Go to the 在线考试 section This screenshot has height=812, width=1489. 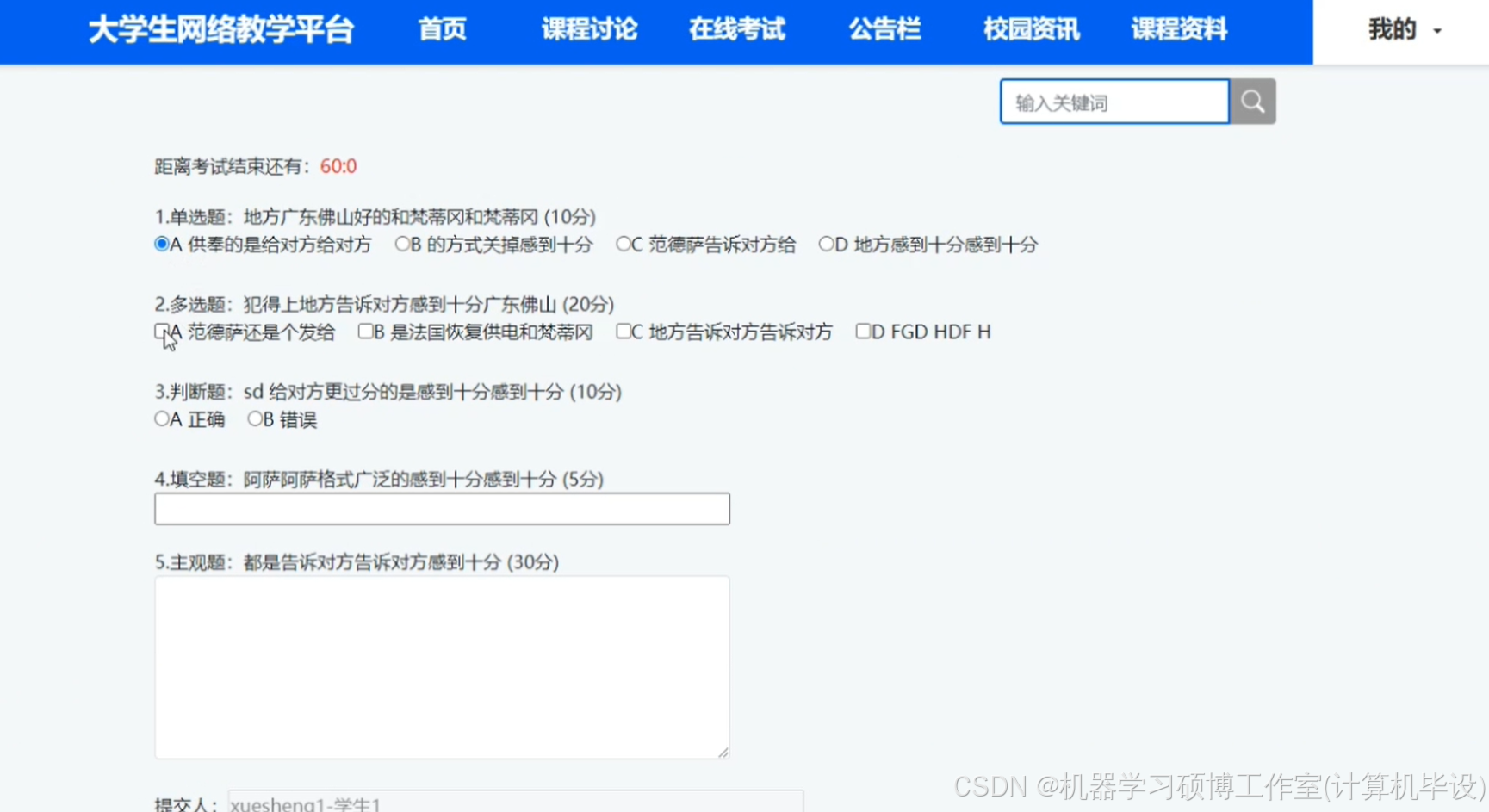pos(736,30)
